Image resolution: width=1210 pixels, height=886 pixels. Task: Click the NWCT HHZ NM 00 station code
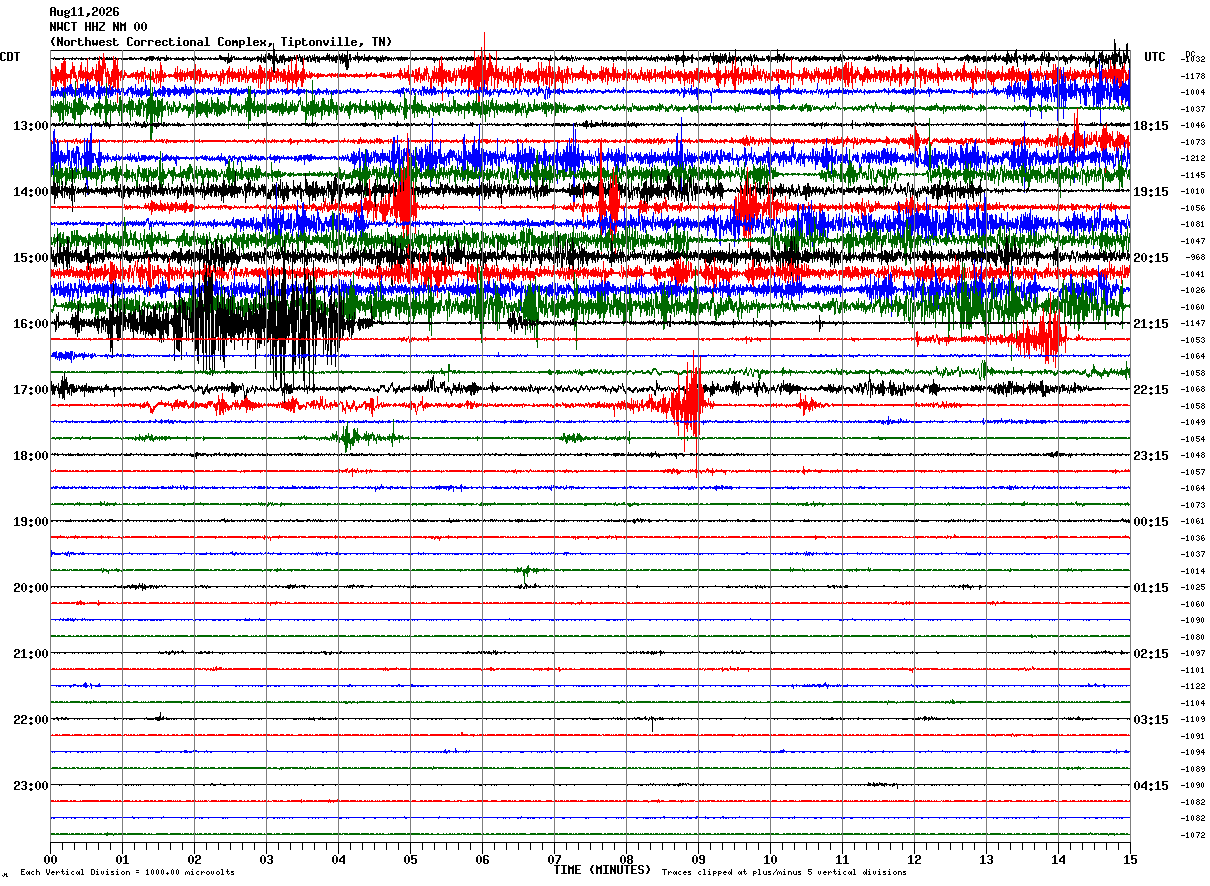coord(98,27)
